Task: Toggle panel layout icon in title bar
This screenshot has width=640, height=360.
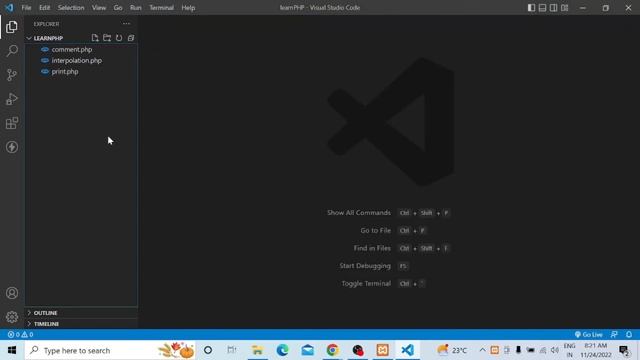Action: 542,8
